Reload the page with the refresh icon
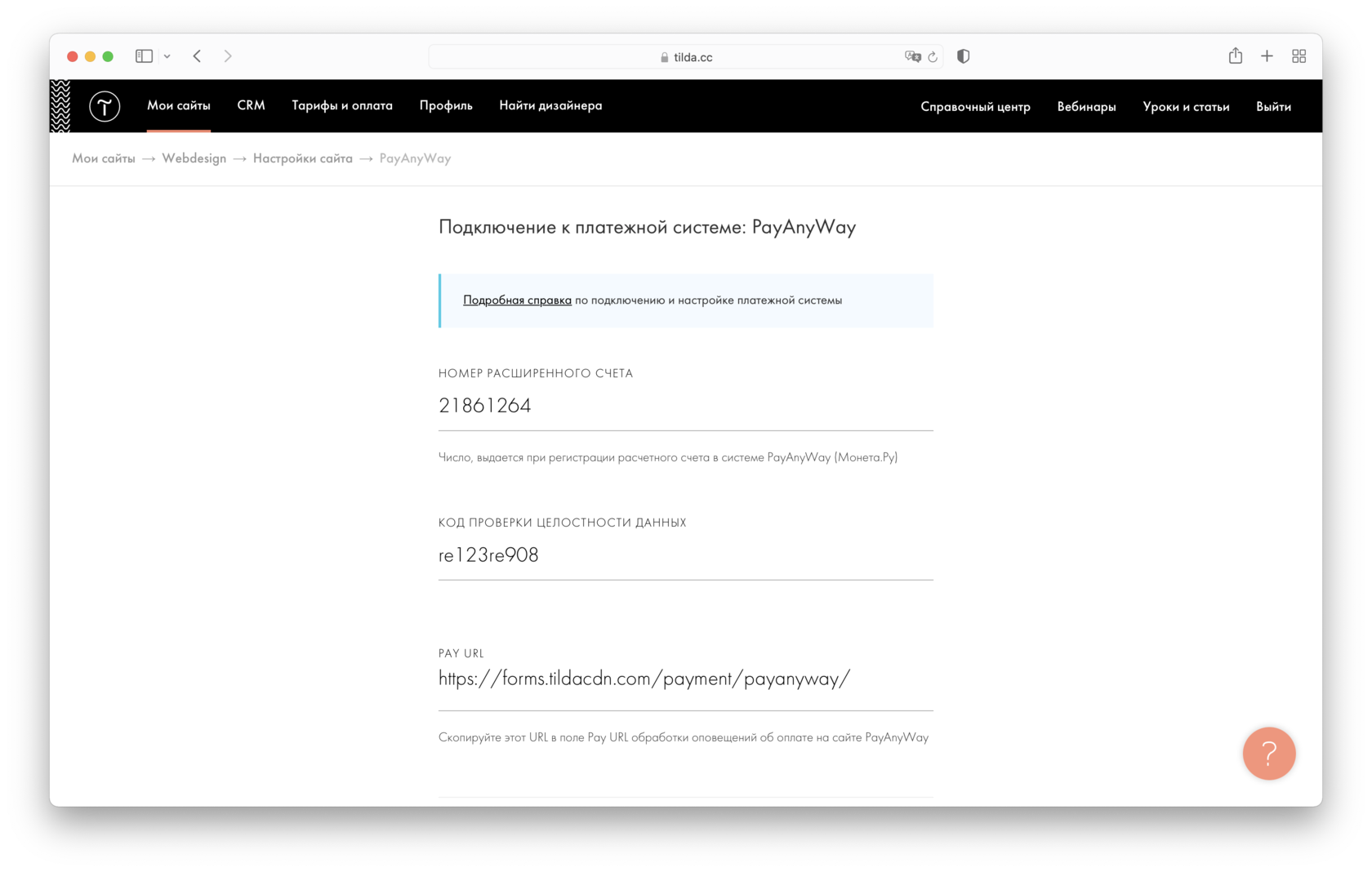Viewport: 1372px width, 872px height. pyautogui.click(x=933, y=57)
